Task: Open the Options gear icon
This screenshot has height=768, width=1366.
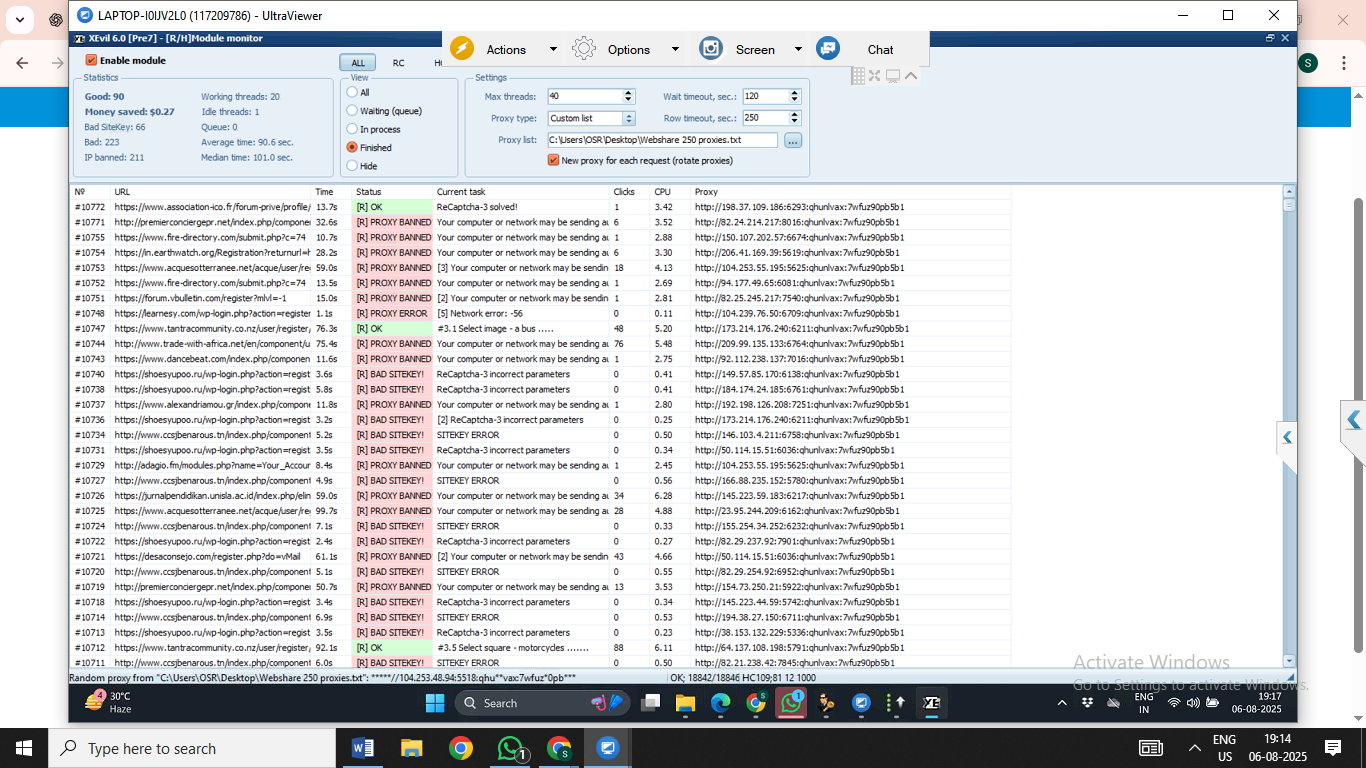Action: pyautogui.click(x=584, y=49)
